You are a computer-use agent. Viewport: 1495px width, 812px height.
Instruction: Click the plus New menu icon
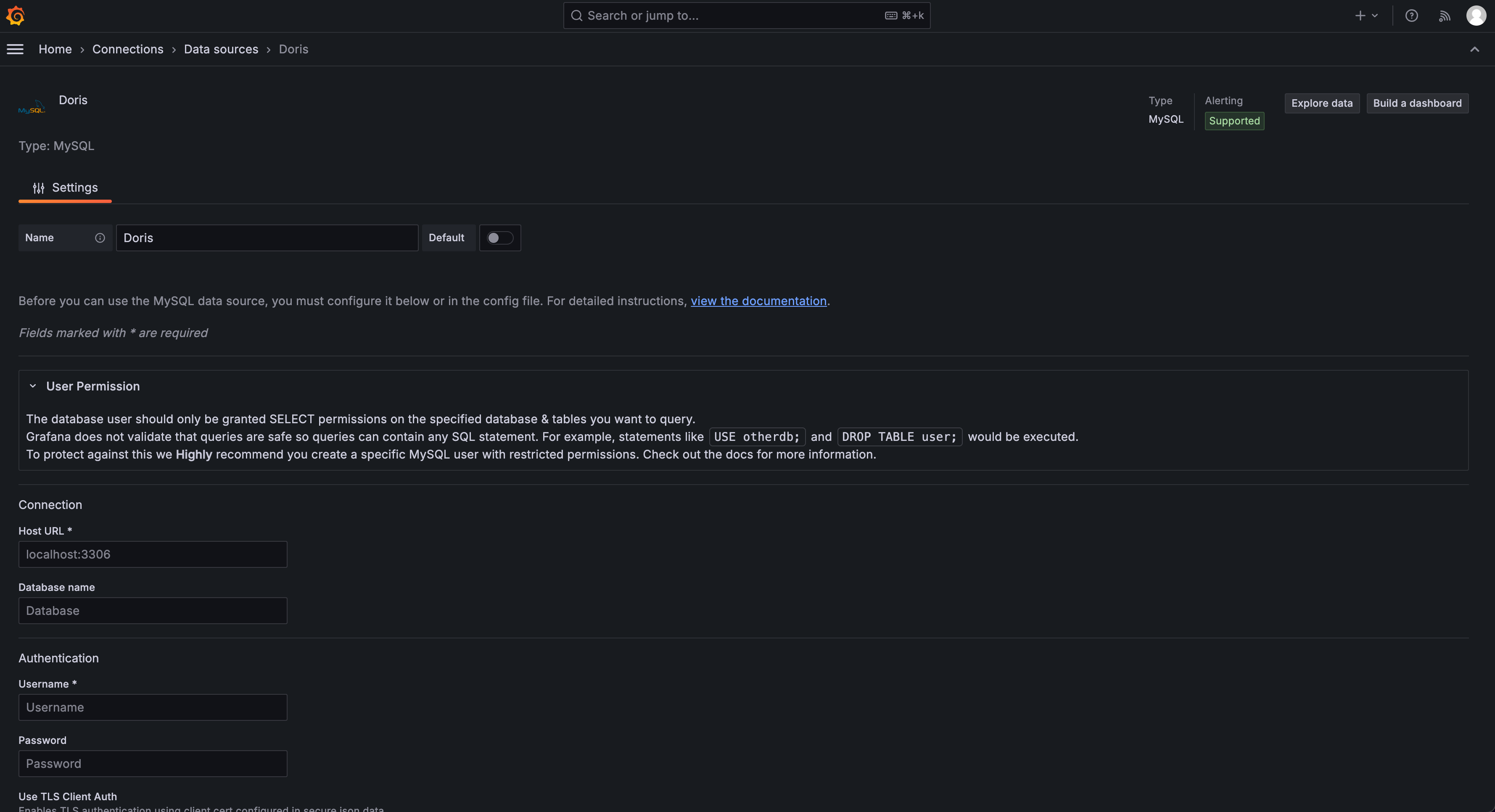point(1360,16)
